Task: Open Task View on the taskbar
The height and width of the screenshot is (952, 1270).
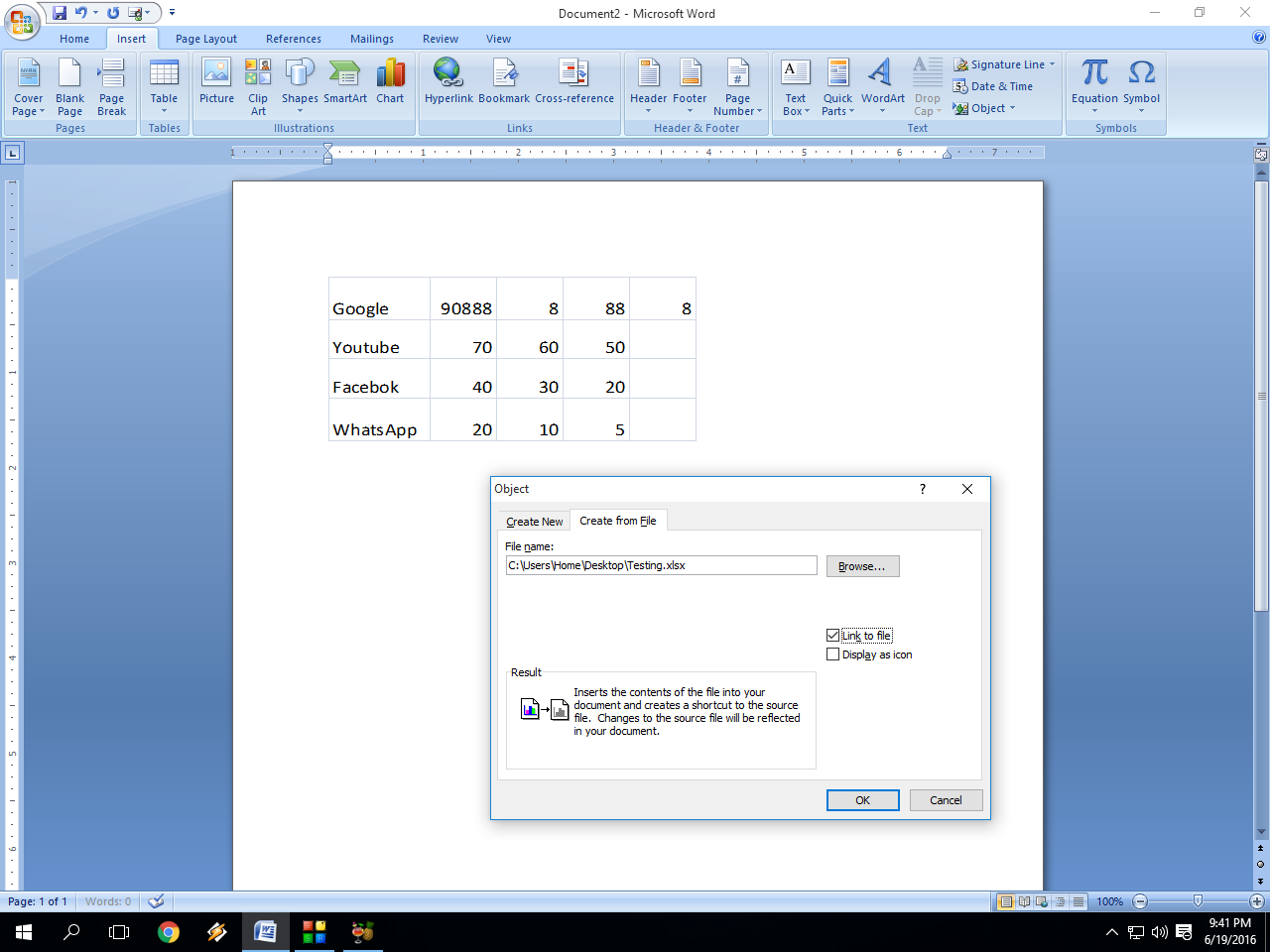Action: 119,932
